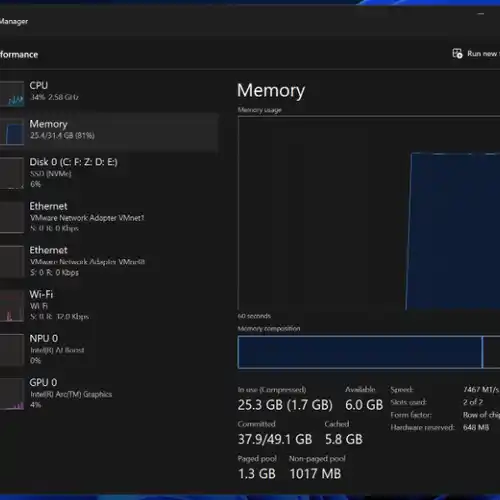Open Ethernet VMnet1 adapter entry
The height and width of the screenshot is (500, 500).
click(x=109, y=217)
